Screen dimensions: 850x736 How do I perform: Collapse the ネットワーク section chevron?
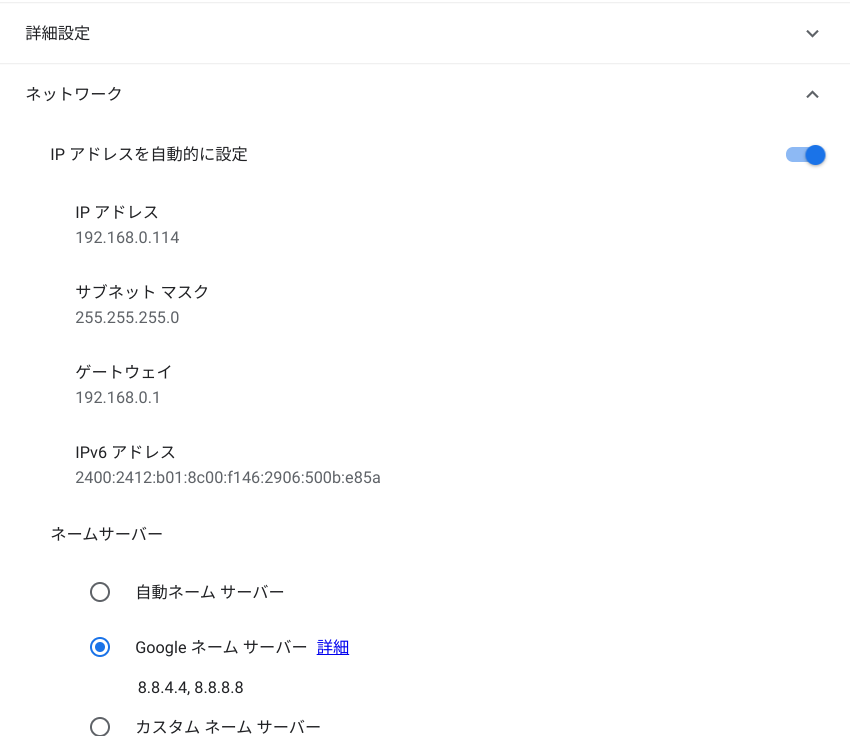pos(812,95)
